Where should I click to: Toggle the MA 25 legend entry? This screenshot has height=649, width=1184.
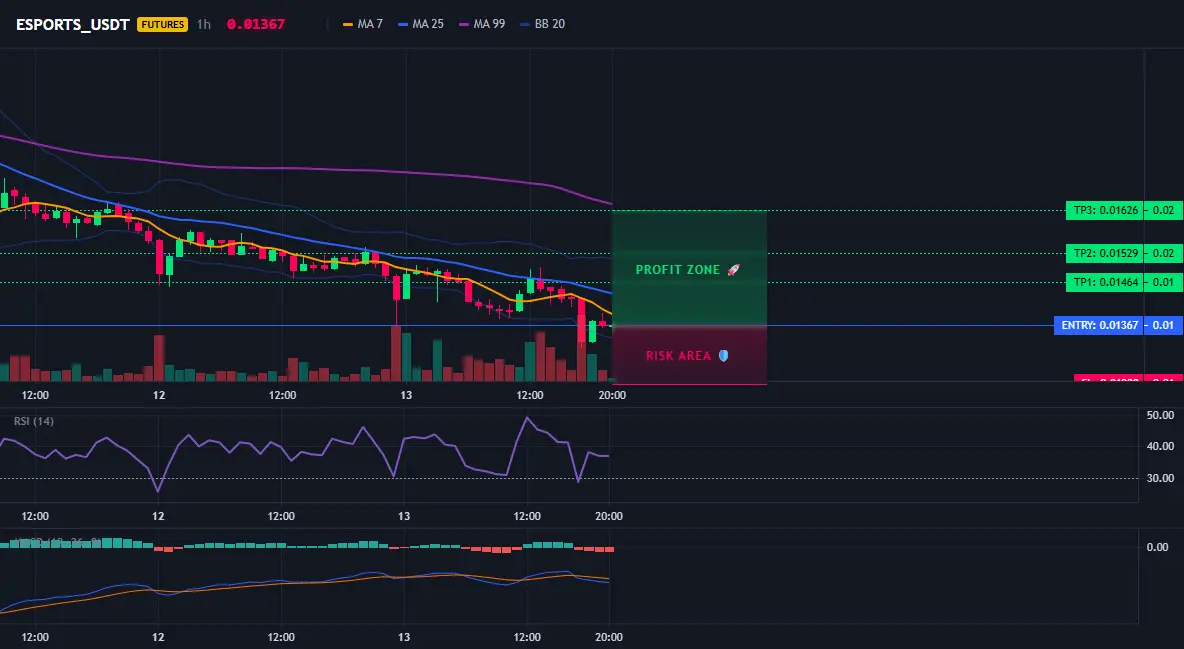click(x=421, y=24)
